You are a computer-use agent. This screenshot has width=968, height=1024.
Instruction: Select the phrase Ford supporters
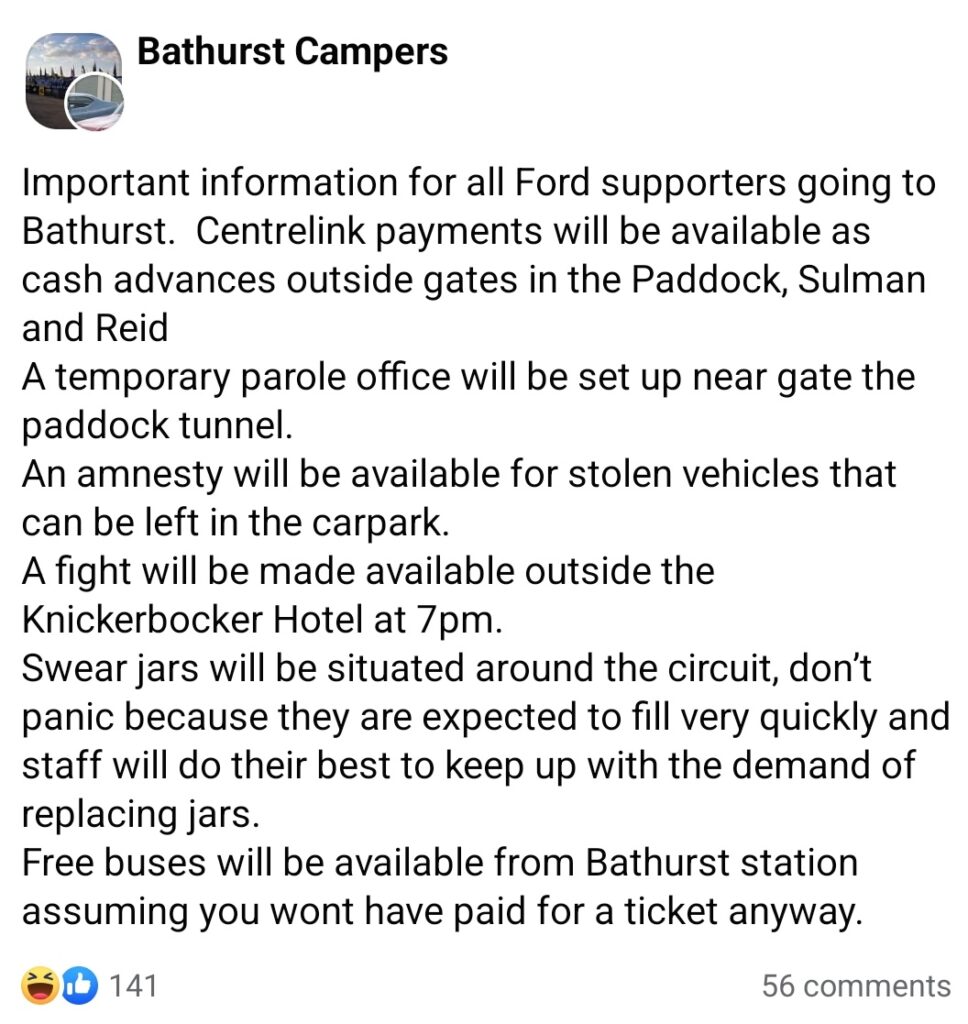click(x=650, y=183)
